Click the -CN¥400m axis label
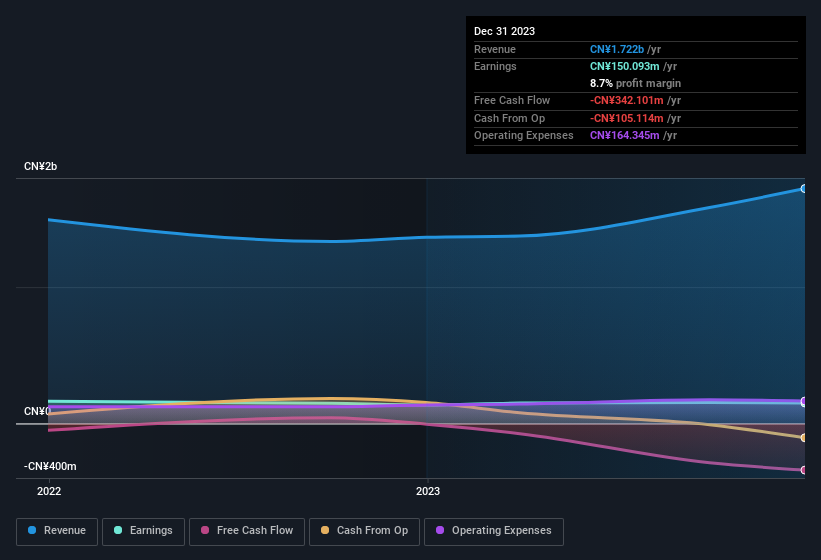 pos(50,466)
